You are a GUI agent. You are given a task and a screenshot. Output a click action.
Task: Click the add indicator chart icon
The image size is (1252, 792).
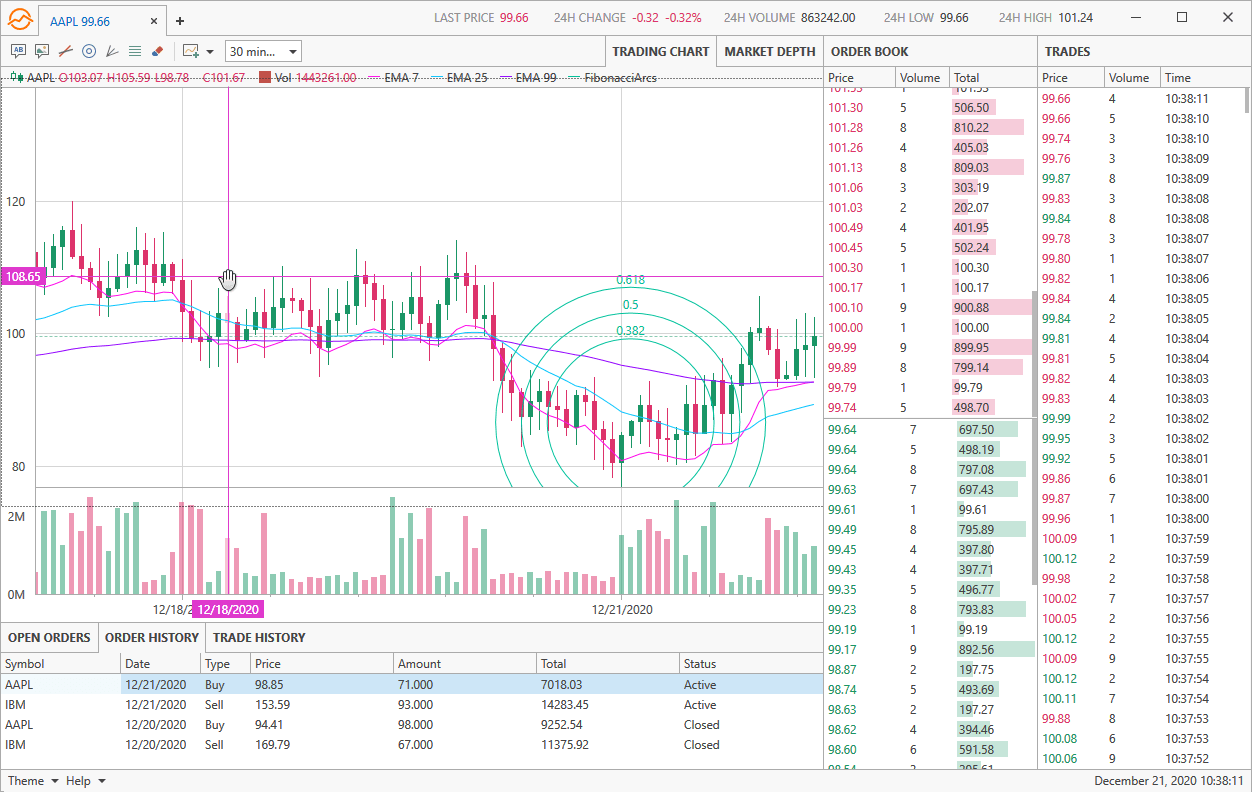click(191, 51)
